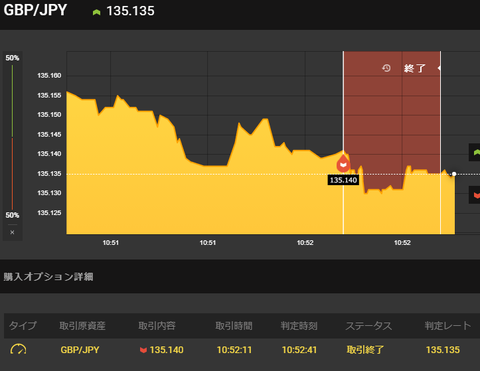Click the current rate 135.135 in the header
The height and width of the screenshot is (371, 480).
click(131, 11)
